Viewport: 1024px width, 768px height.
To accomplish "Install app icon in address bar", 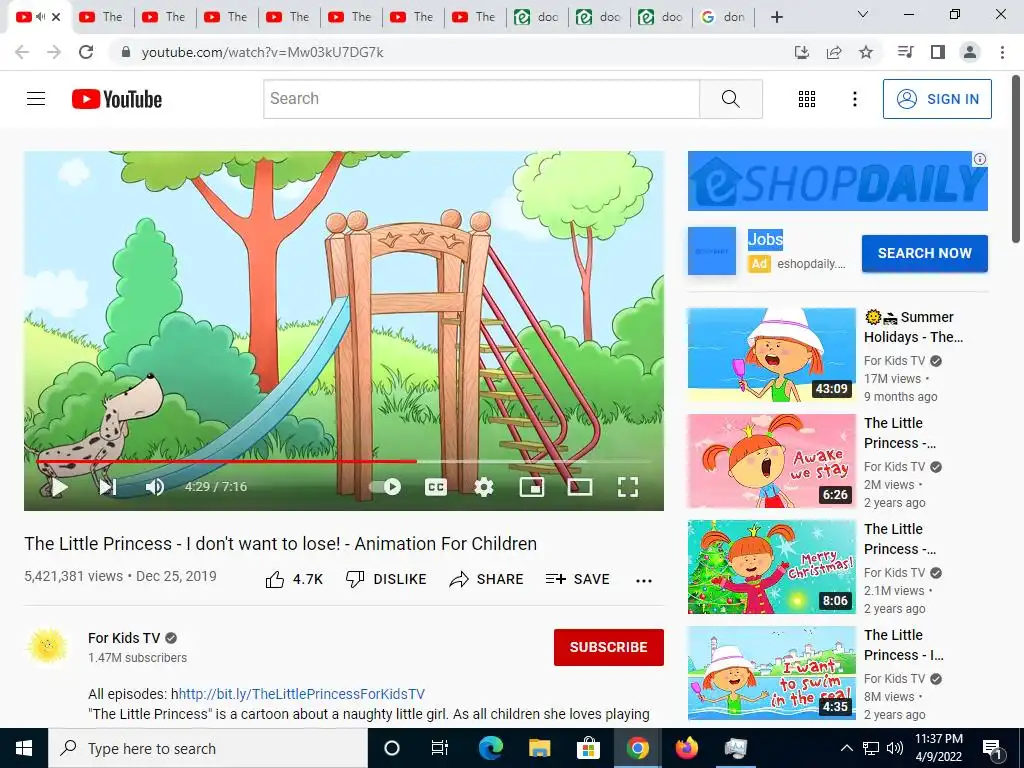I will (x=802, y=52).
